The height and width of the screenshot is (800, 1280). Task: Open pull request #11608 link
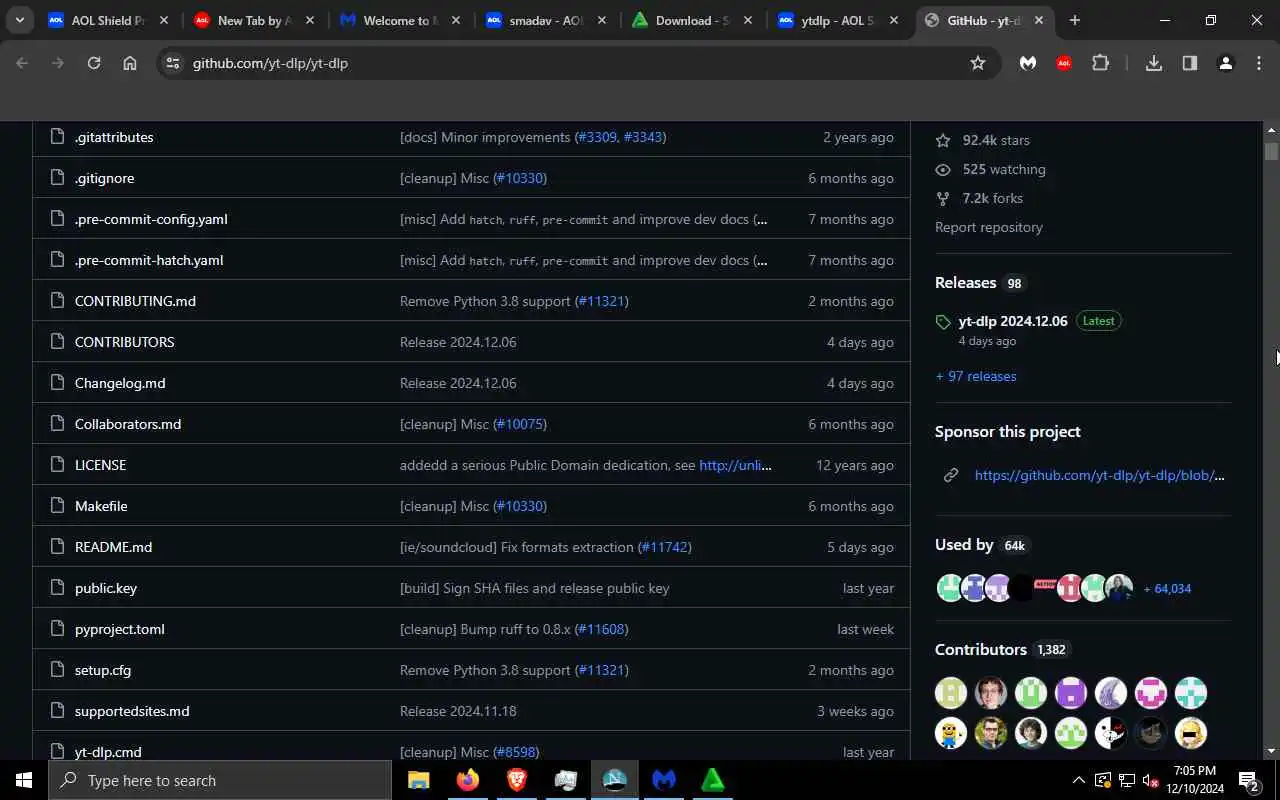point(602,629)
